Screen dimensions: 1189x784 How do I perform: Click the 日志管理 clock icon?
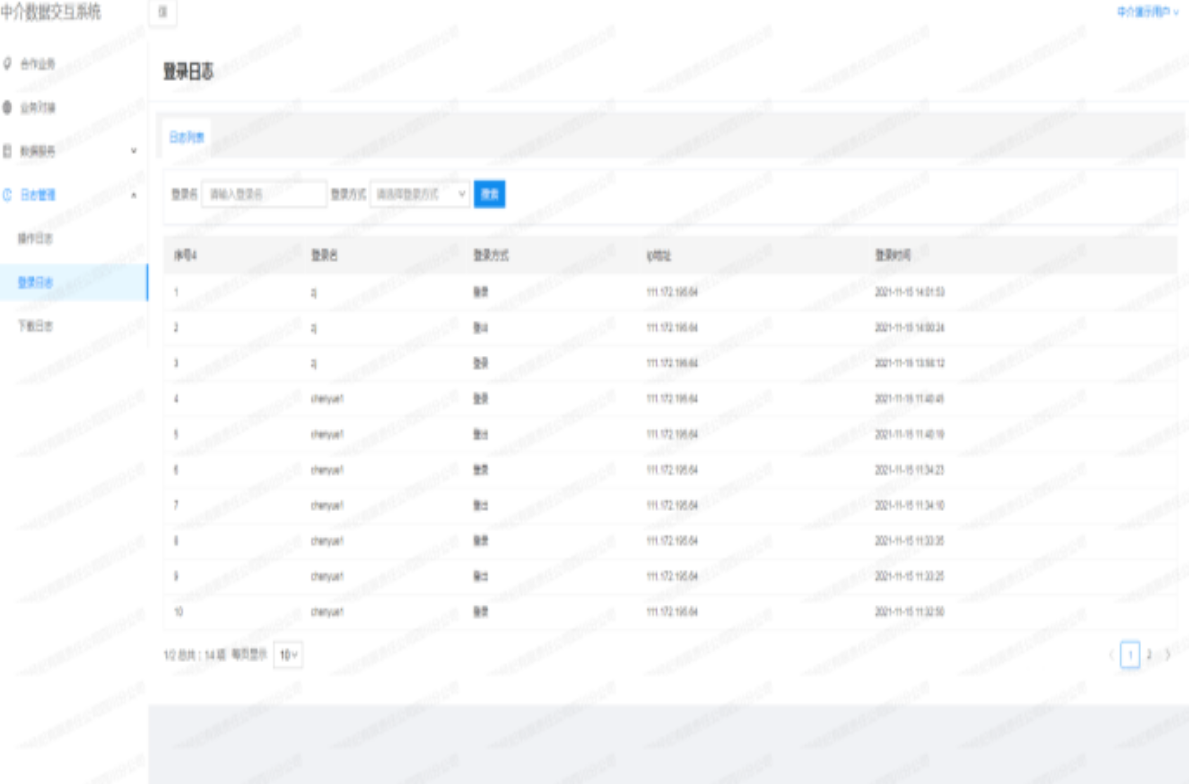8,195
